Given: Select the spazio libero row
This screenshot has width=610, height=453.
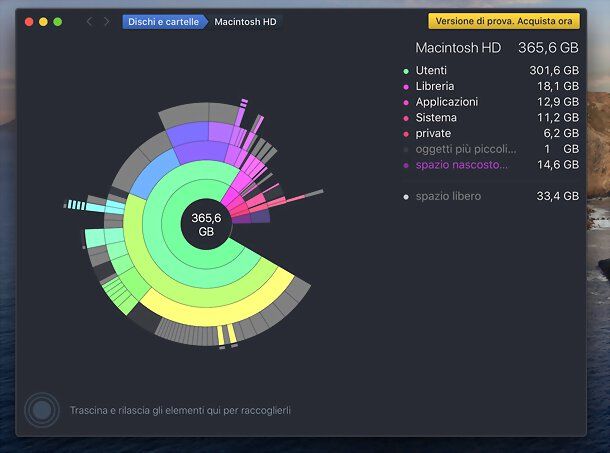Looking at the screenshot, I should click(491, 196).
